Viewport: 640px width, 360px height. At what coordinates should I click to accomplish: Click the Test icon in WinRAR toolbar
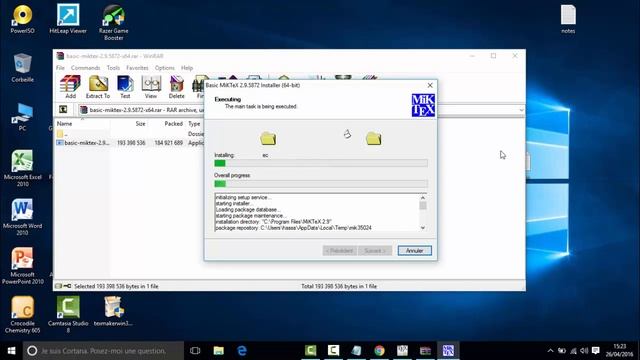tap(125, 87)
